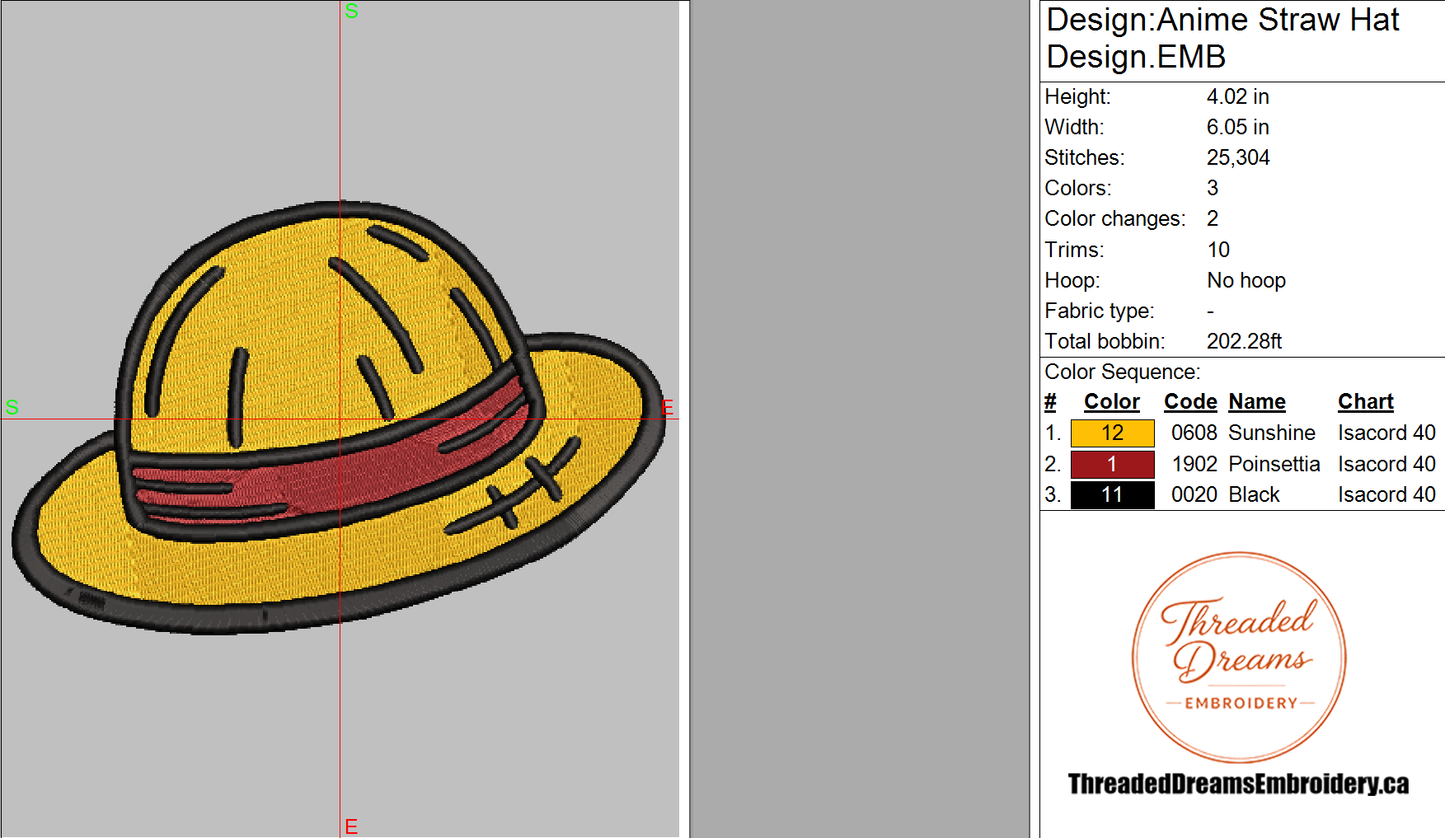The width and height of the screenshot is (1445, 838).
Task: Click the Stitches count '25,304'
Action: [1238, 158]
